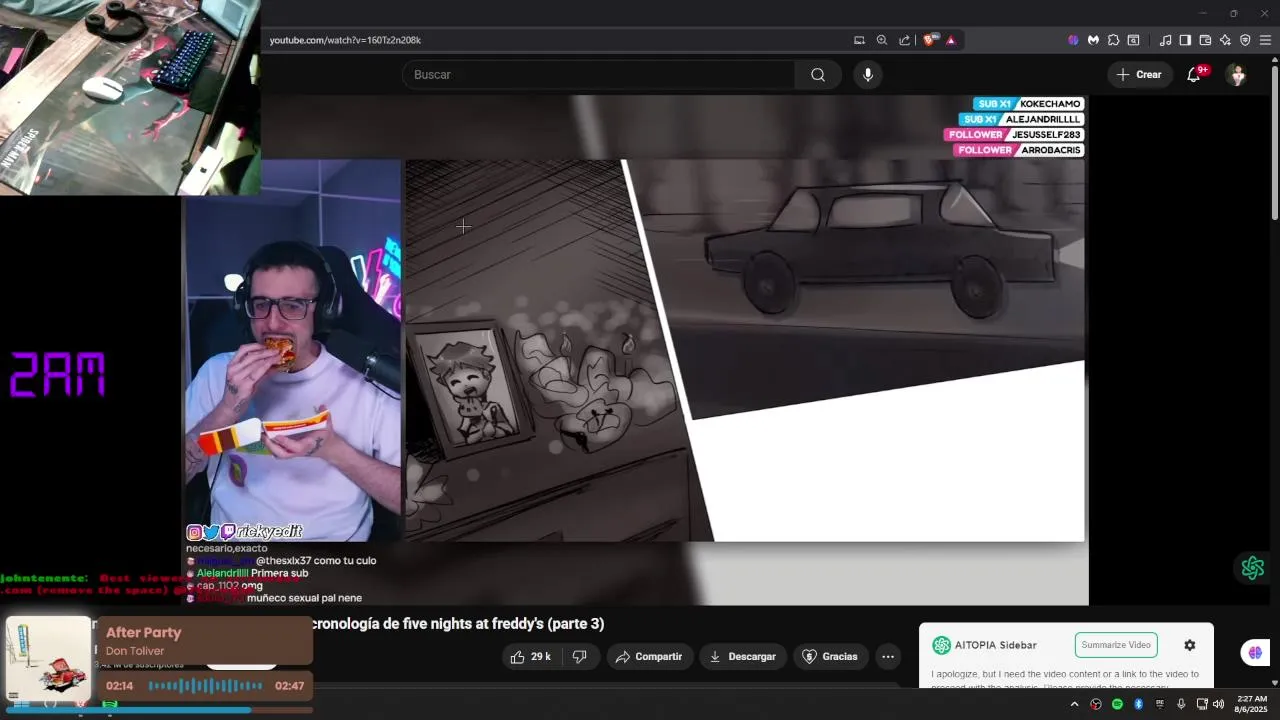Image resolution: width=1280 pixels, height=720 pixels.
Task: Click the Gracias thanks button
Action: (831, 657)
